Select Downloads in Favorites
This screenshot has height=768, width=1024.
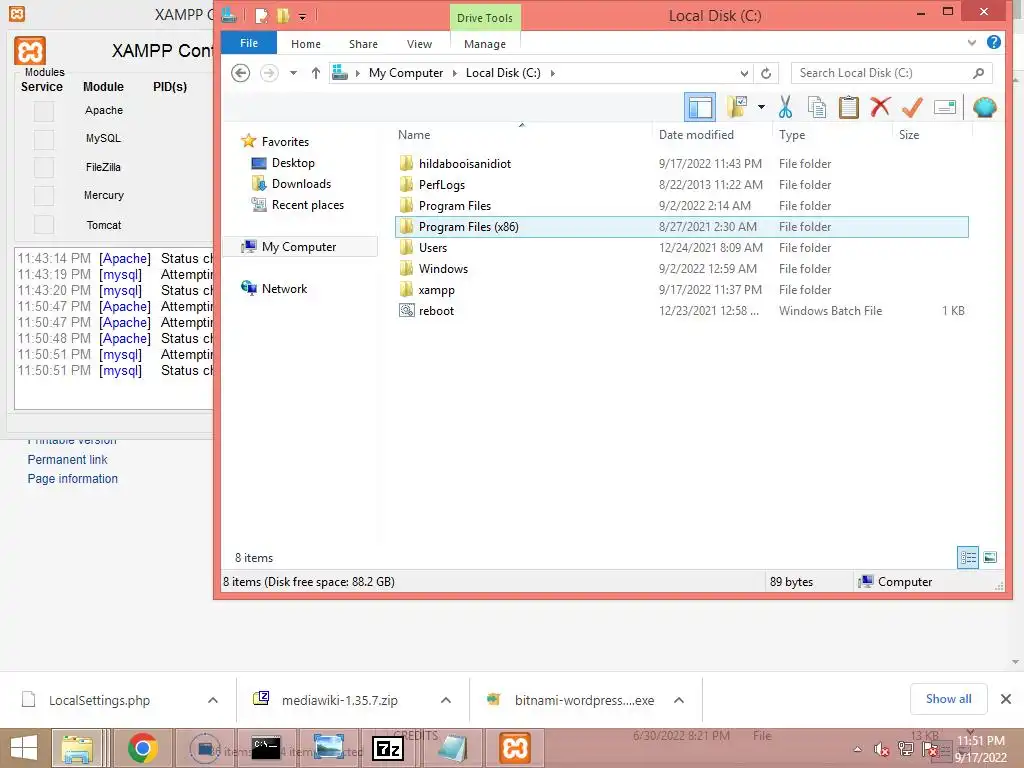301,184
